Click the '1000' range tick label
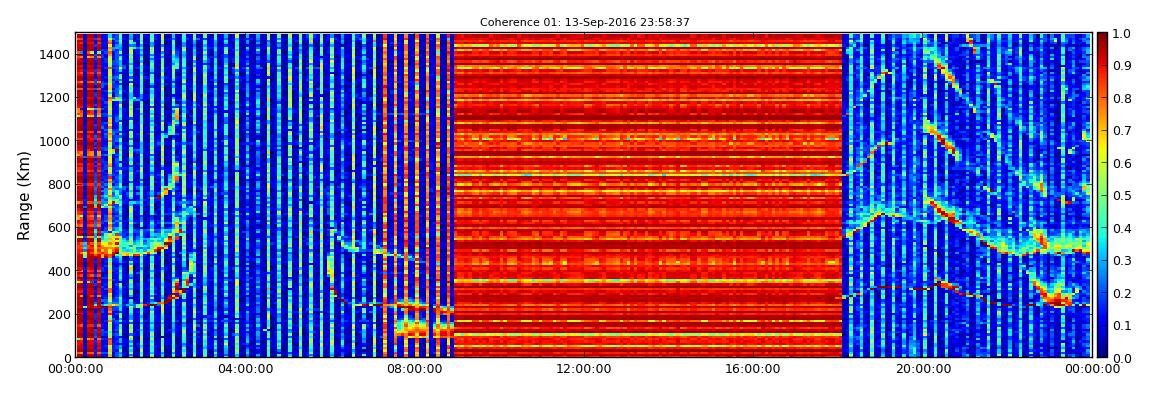 (56, 141)
